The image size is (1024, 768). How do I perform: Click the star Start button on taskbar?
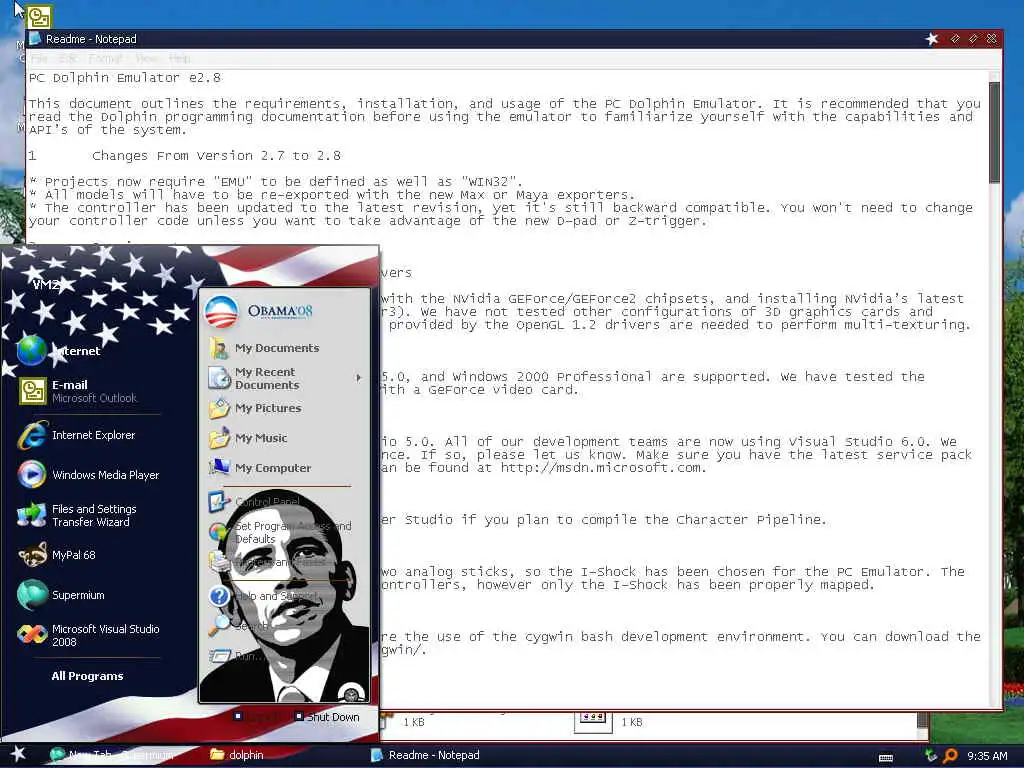point(18,754)
